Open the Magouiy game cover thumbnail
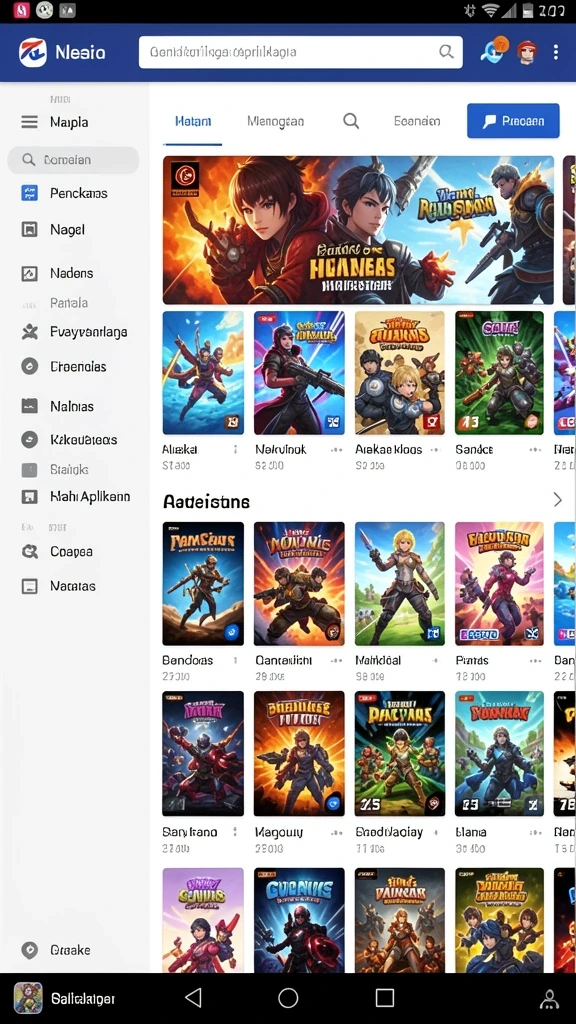This screenshot has width=576, height=1024. point(299,754)
